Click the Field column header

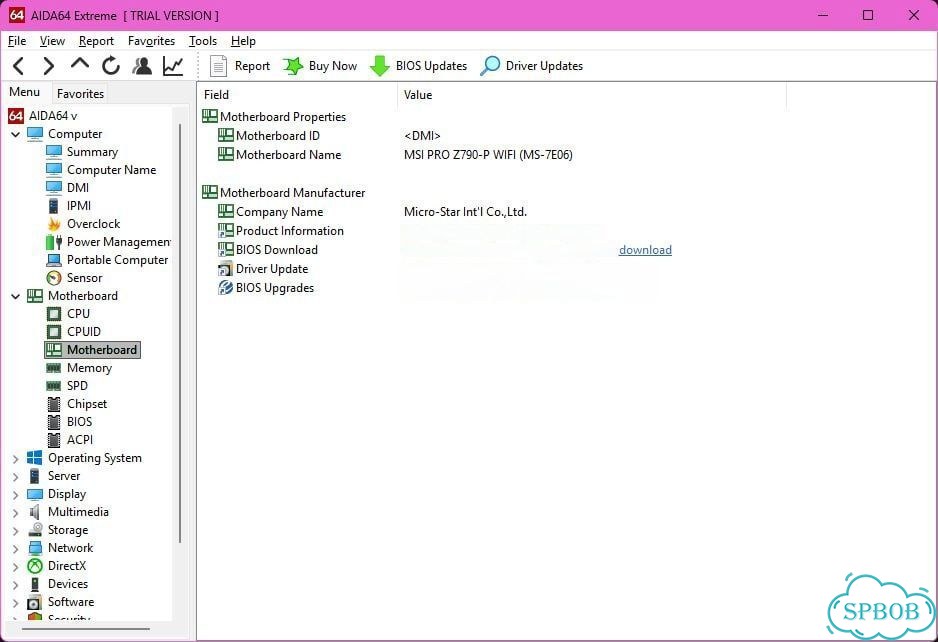(297, 95)
